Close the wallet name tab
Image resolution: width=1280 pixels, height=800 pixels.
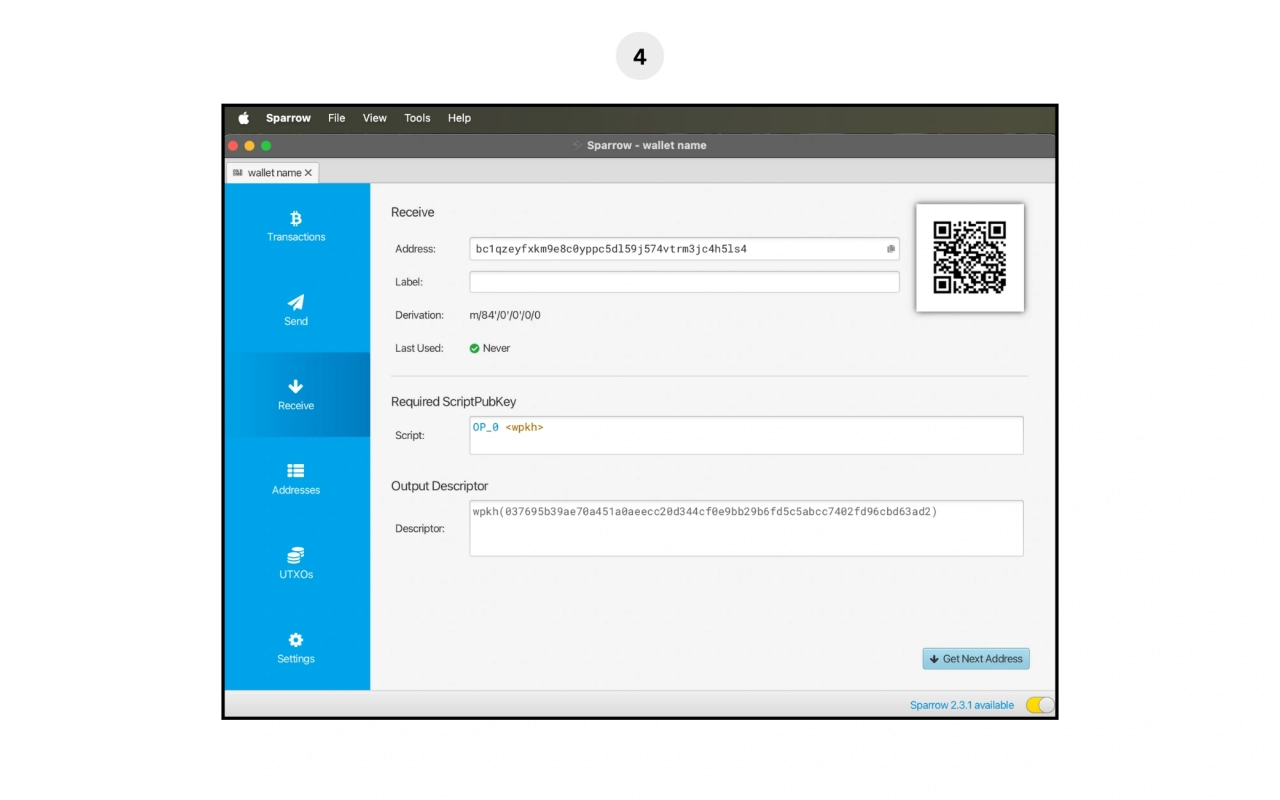308,173
